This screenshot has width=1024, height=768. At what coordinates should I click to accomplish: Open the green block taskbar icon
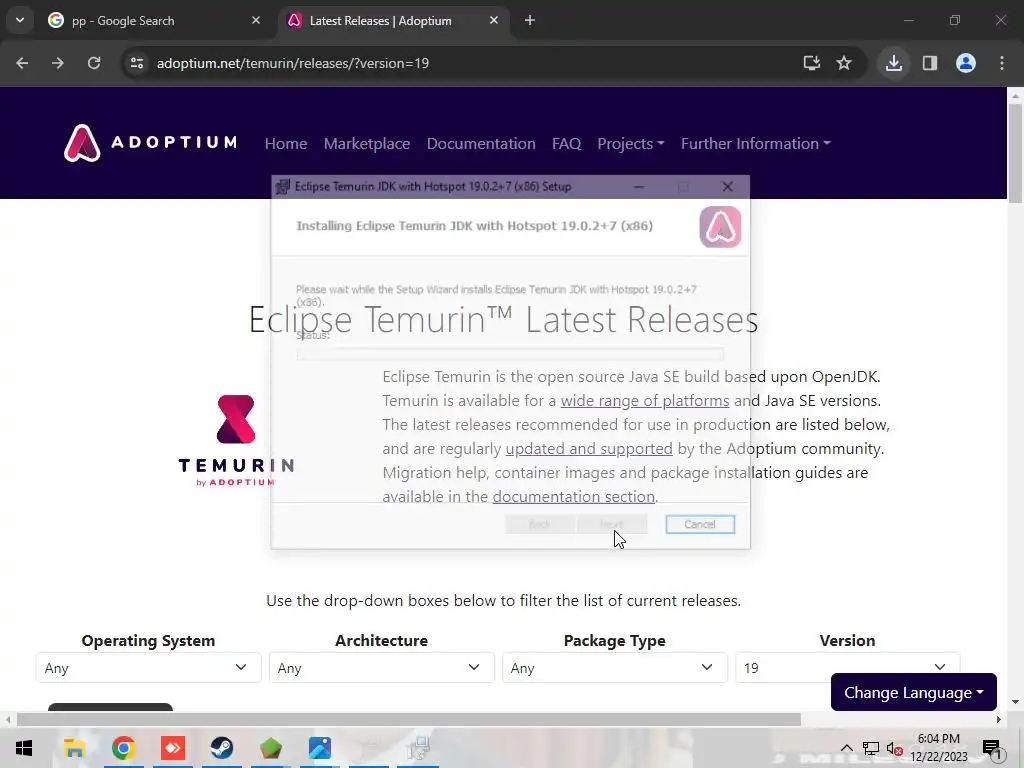(x=271, y=748)
